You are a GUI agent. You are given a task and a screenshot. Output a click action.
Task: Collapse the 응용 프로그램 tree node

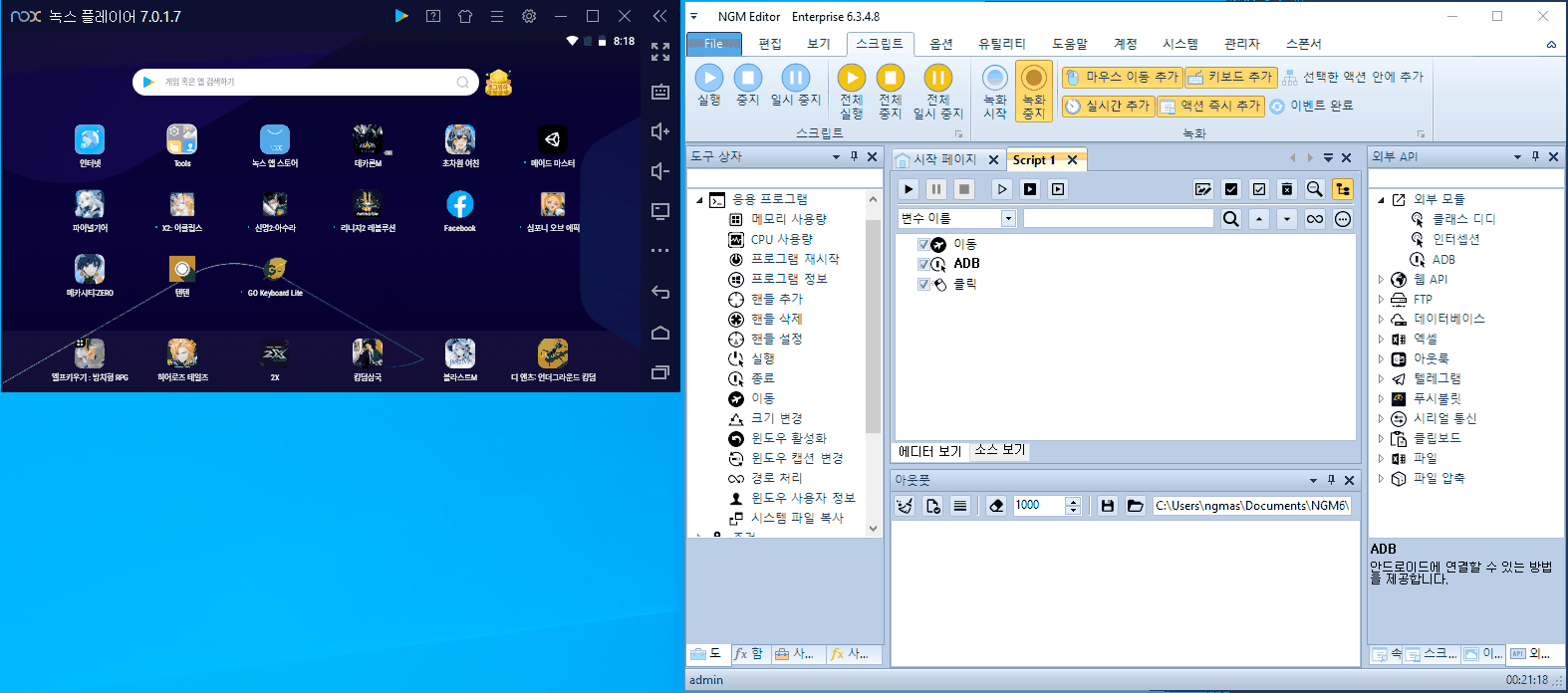click(699, 200)
